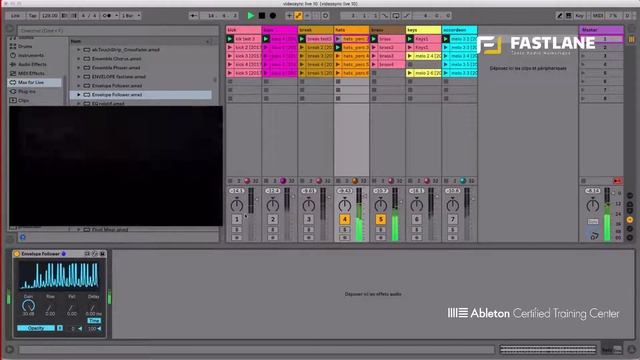
Task: Toggle the computer MIDI keyboard icon
Action: coord(569,16)
